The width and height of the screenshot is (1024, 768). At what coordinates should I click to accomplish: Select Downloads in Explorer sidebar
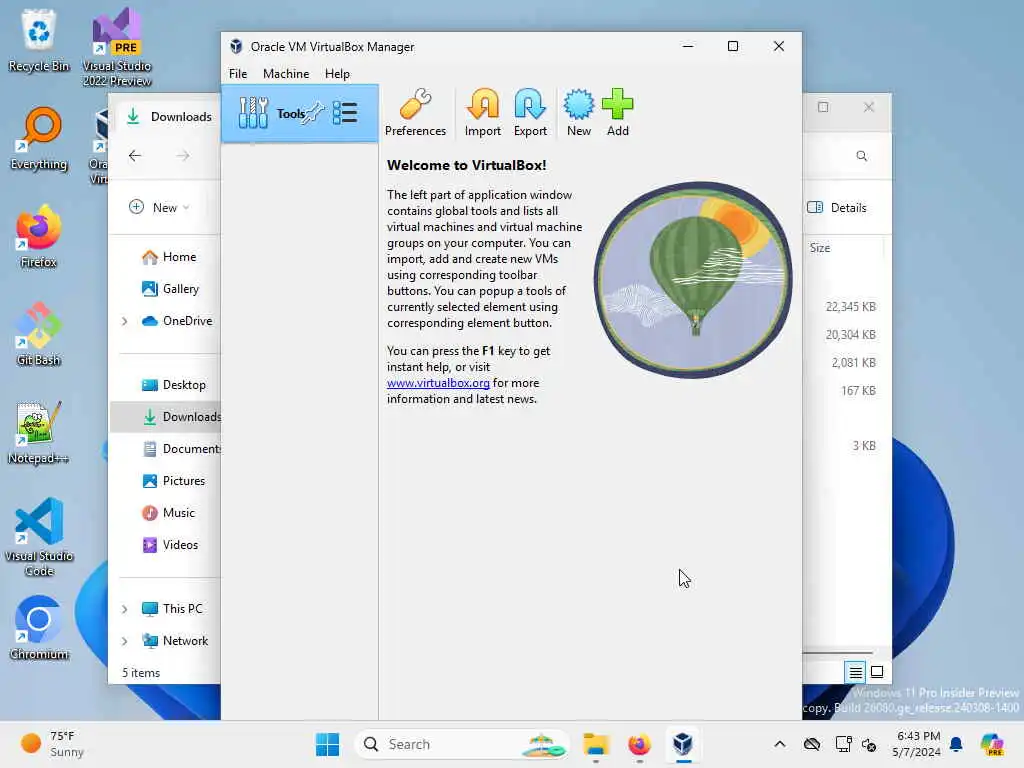(x=167, y=417)
